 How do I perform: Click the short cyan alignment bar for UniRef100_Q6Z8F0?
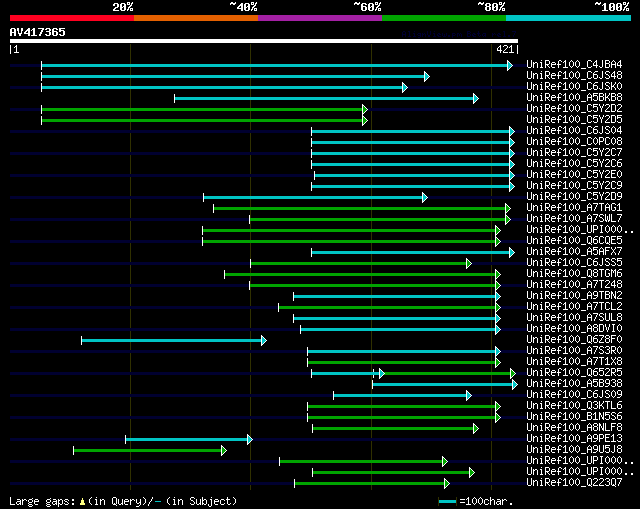[174, 340]
